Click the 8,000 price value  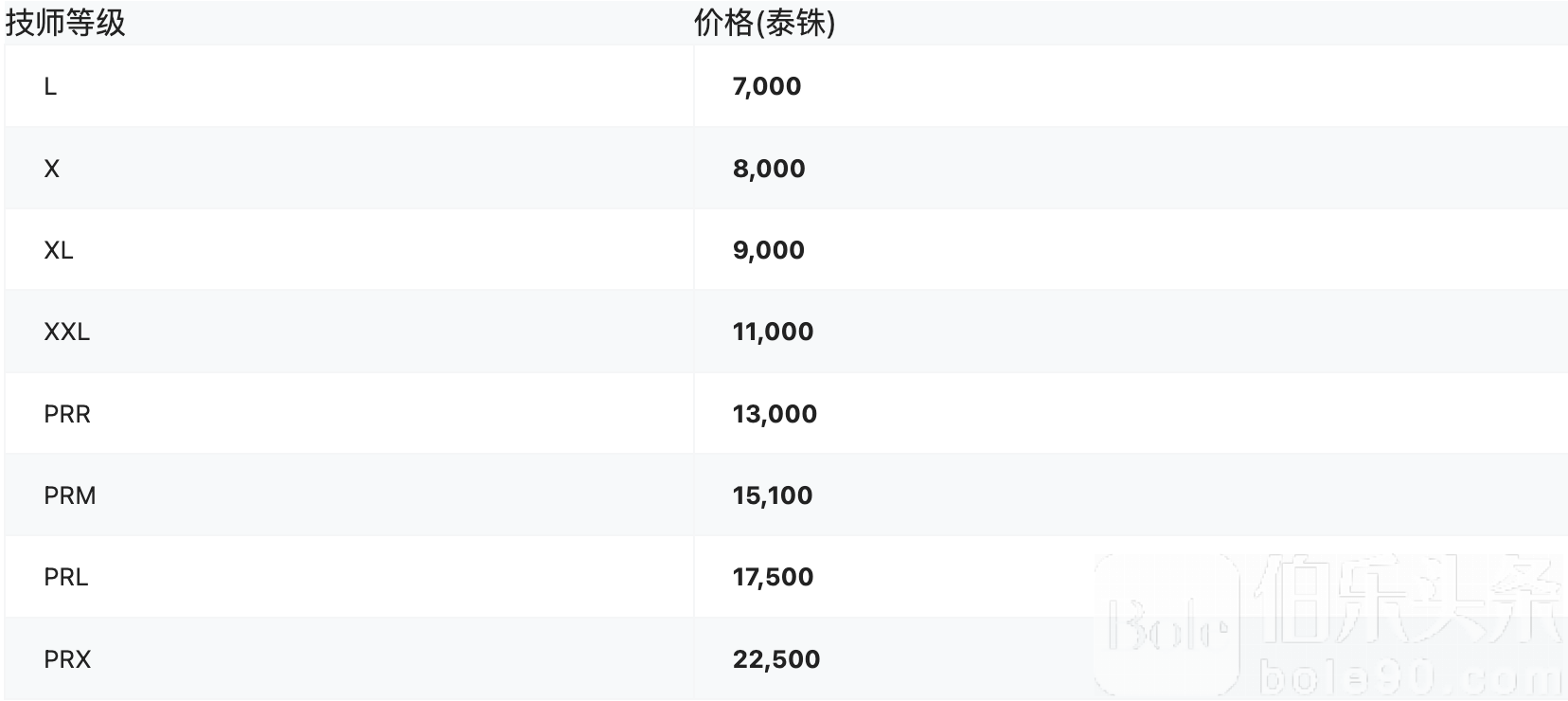pos(769,169)
